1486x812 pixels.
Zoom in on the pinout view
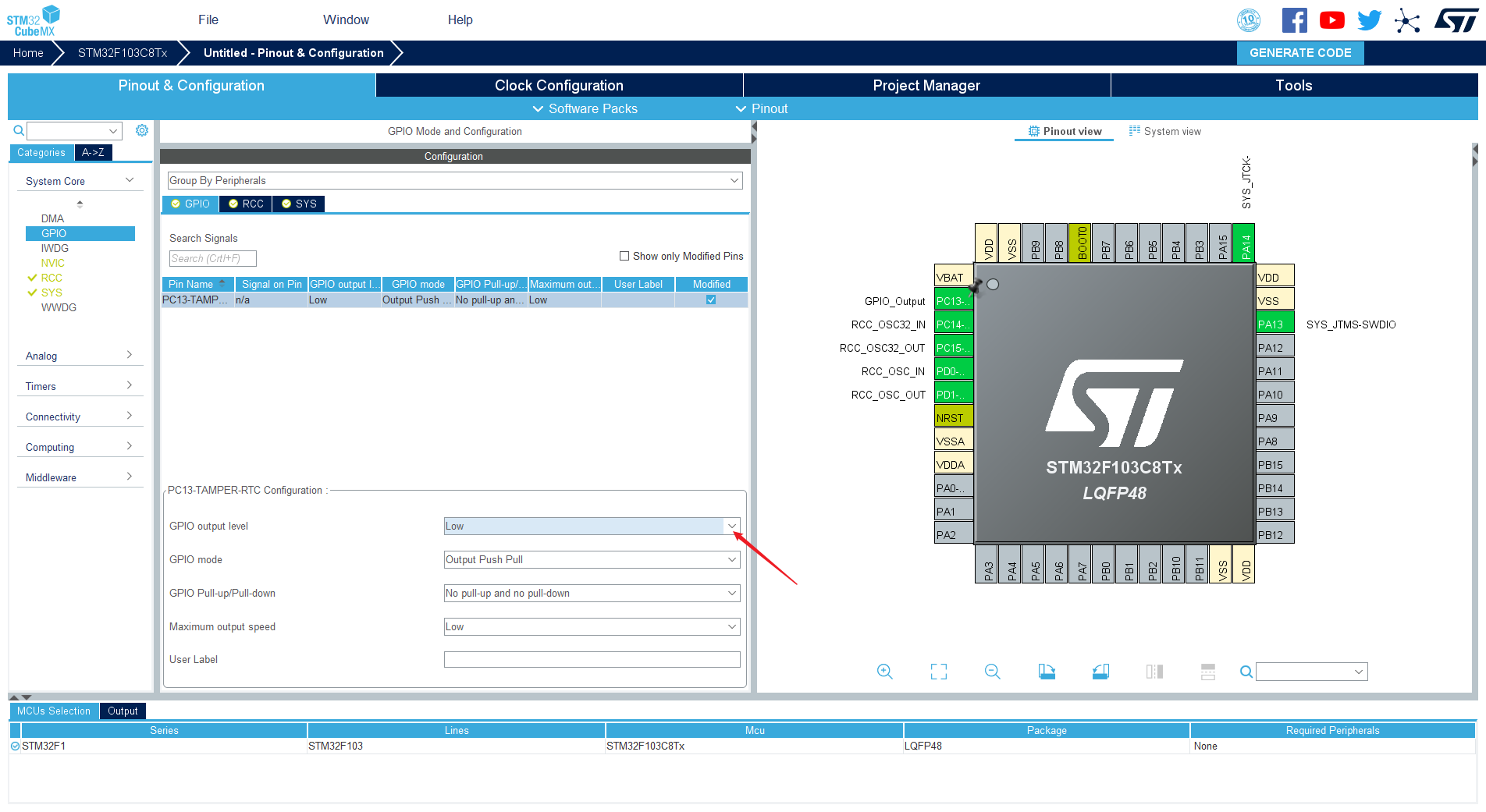pyautogui.click(x=884, y=672)
